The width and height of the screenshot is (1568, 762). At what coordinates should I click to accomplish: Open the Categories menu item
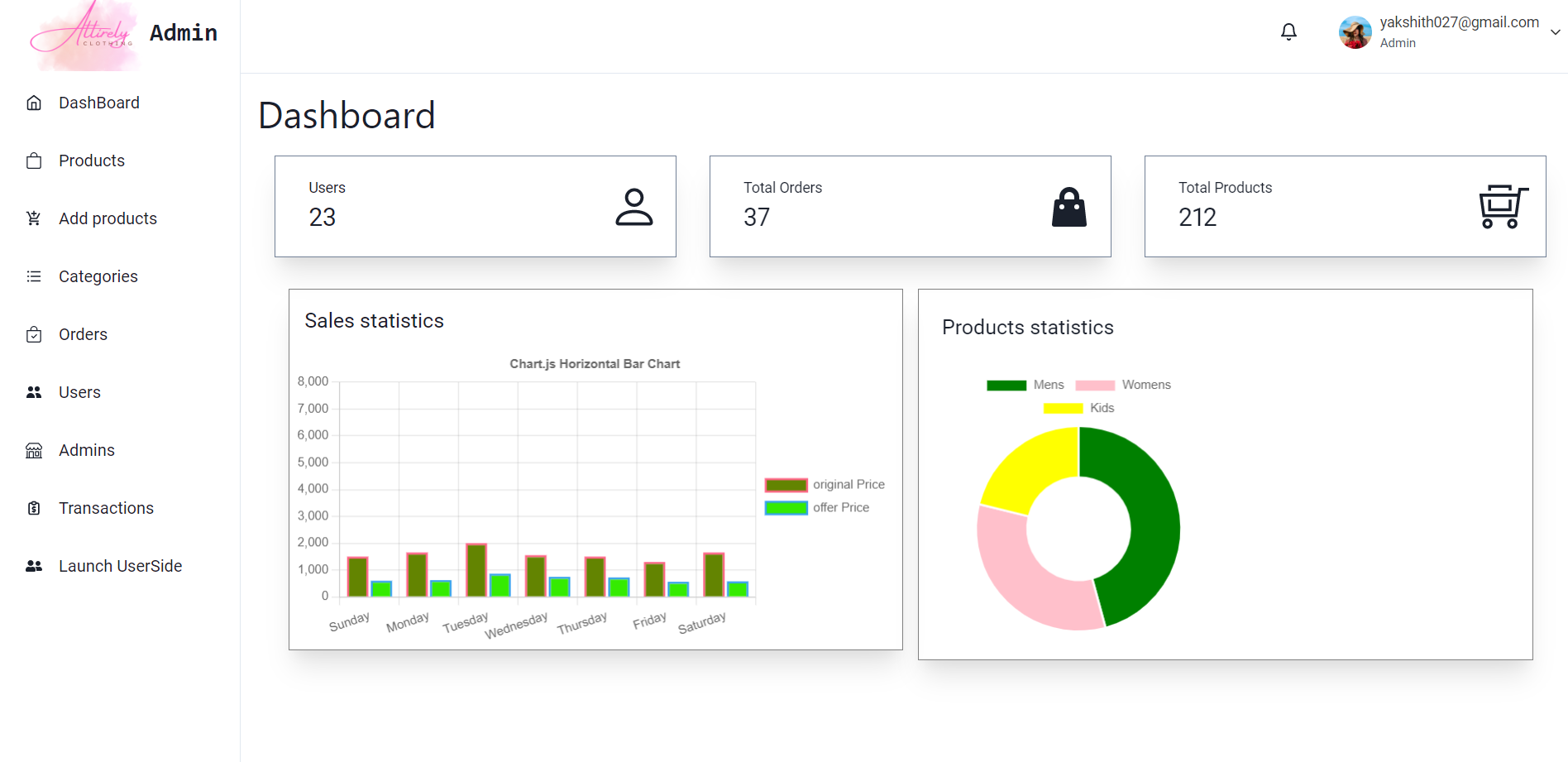pyautogui.click(x=98, y=276)
